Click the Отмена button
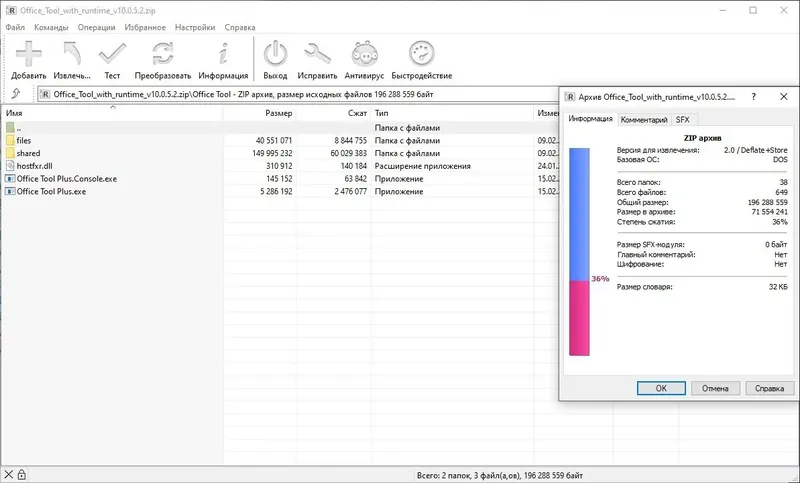 715,388
